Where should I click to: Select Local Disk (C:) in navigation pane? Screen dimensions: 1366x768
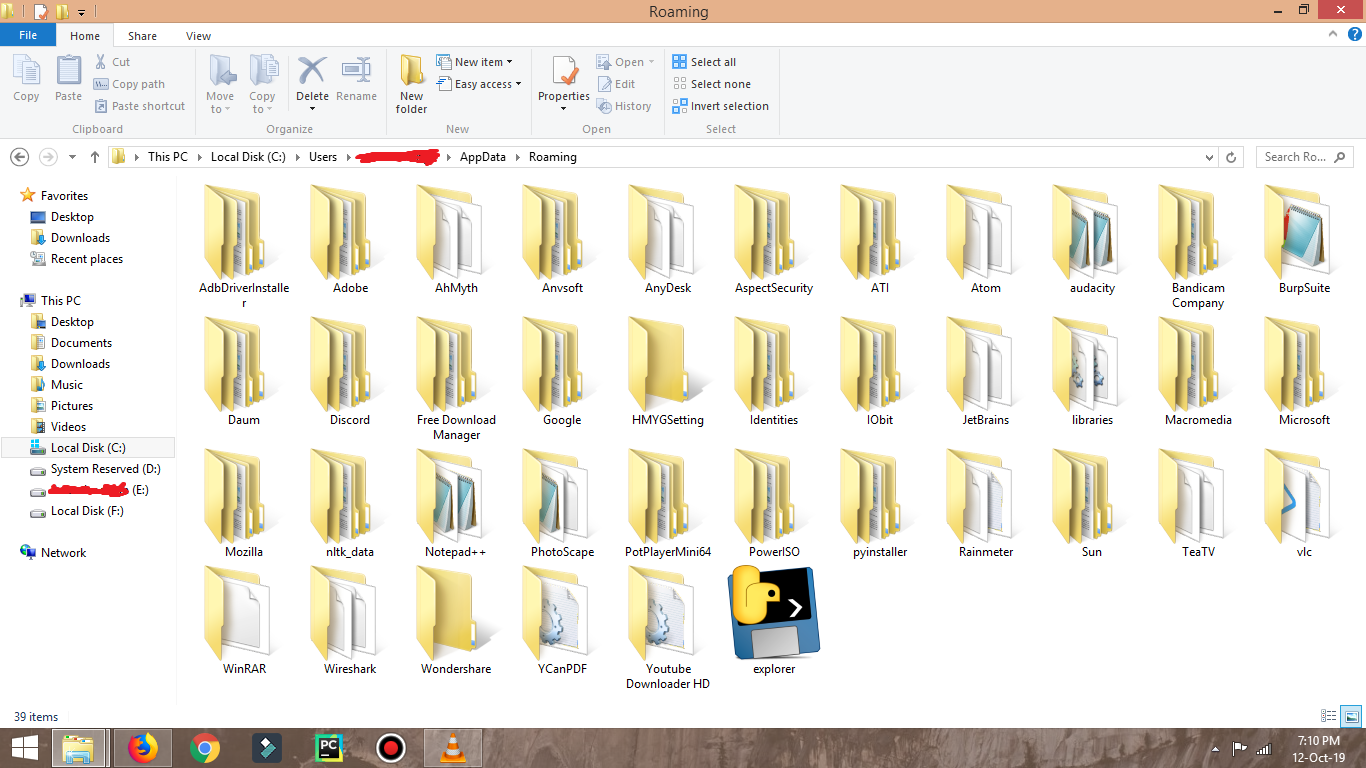tap(88, 448)
